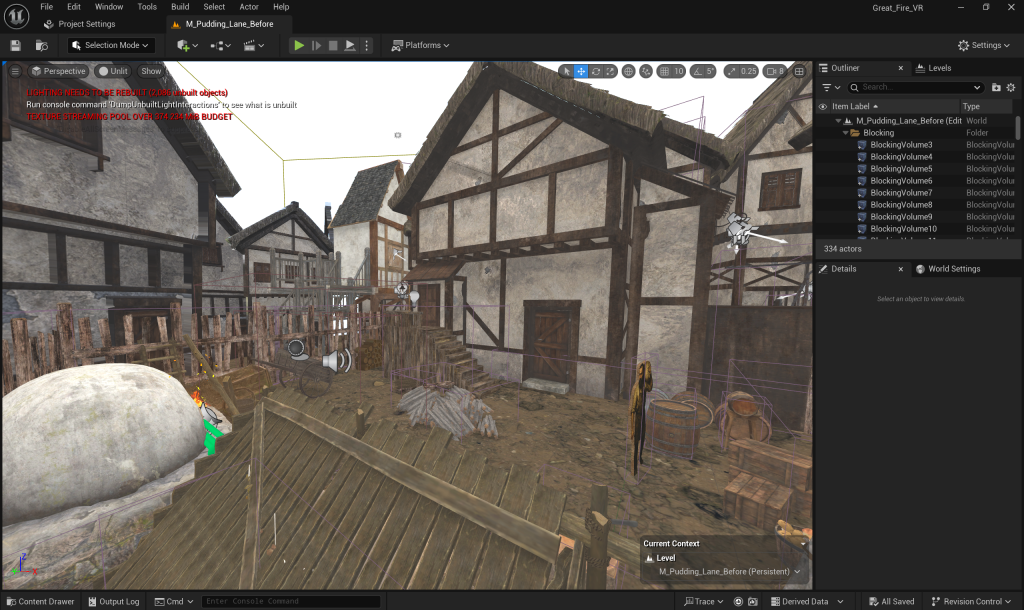Open the scale snap 0.25 value dropdown
The image size is (1024, 610).
coord(748,71)
